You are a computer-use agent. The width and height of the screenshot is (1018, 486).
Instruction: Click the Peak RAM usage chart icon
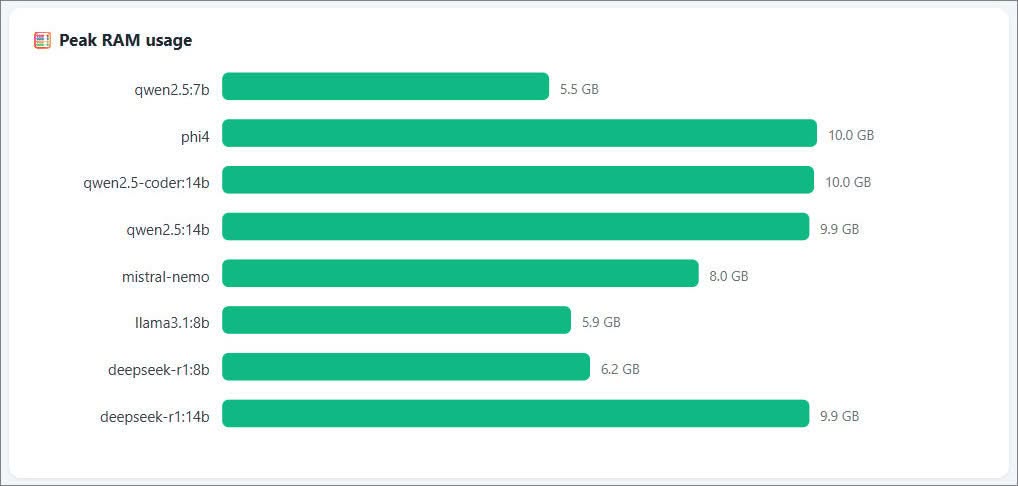pyautogui.click(x=42, y=41)
